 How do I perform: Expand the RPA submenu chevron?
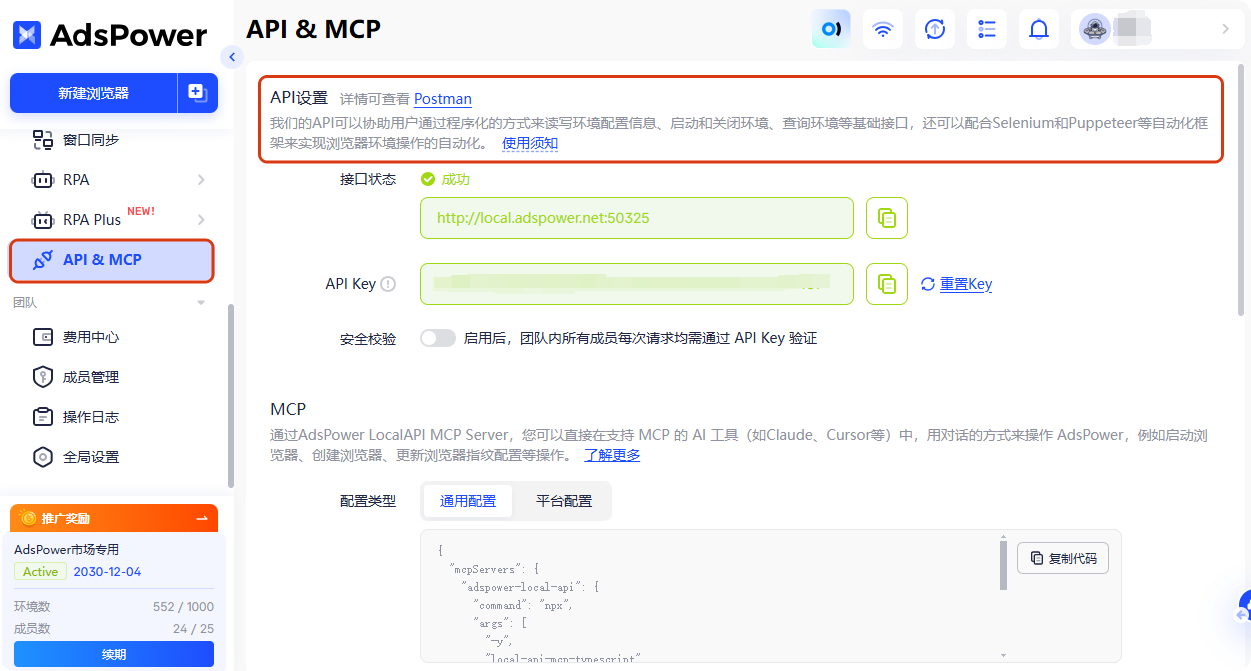(201, 180)
